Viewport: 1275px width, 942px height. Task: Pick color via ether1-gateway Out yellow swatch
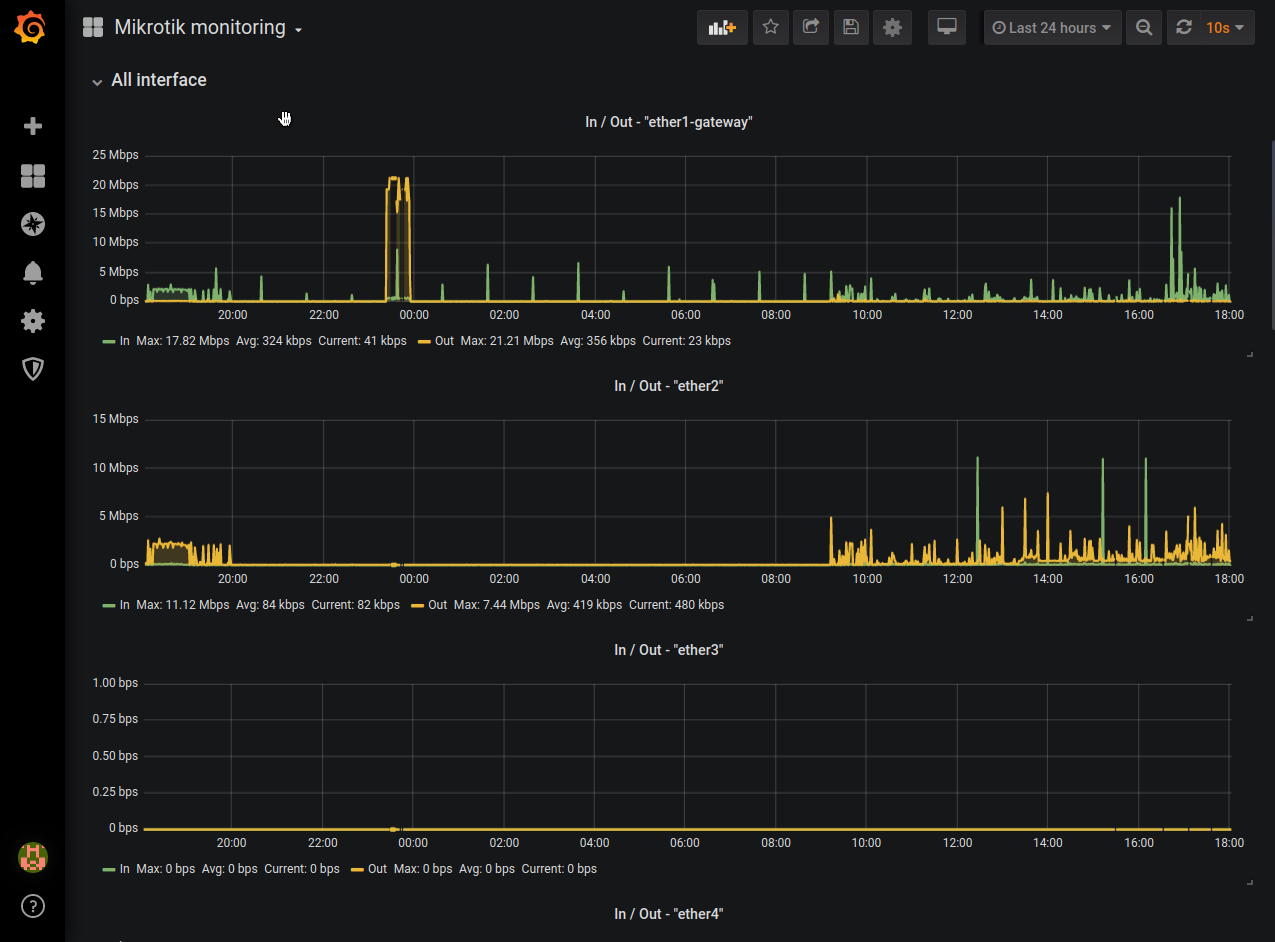[424, 341]
